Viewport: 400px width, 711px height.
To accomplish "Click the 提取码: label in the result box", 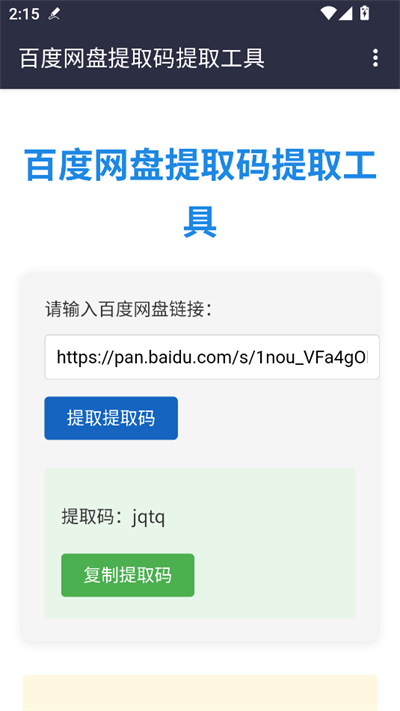I will tap(93, 516).
